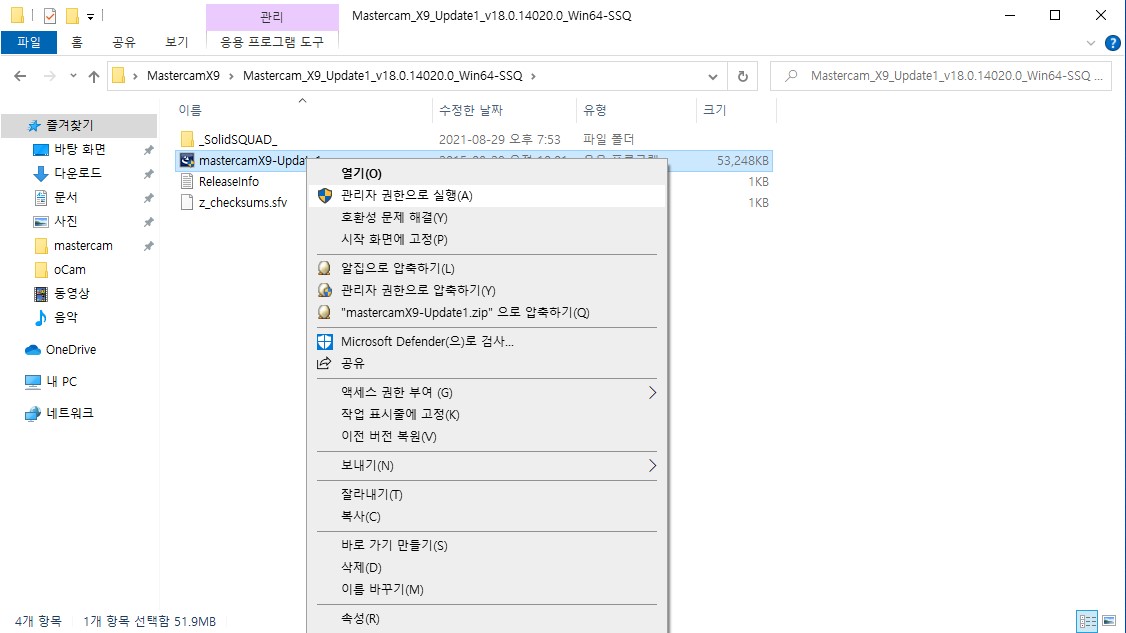
Task: Open the Share (공유) ribbon tab
Action: pyautogui.click(x=124, y=42)
